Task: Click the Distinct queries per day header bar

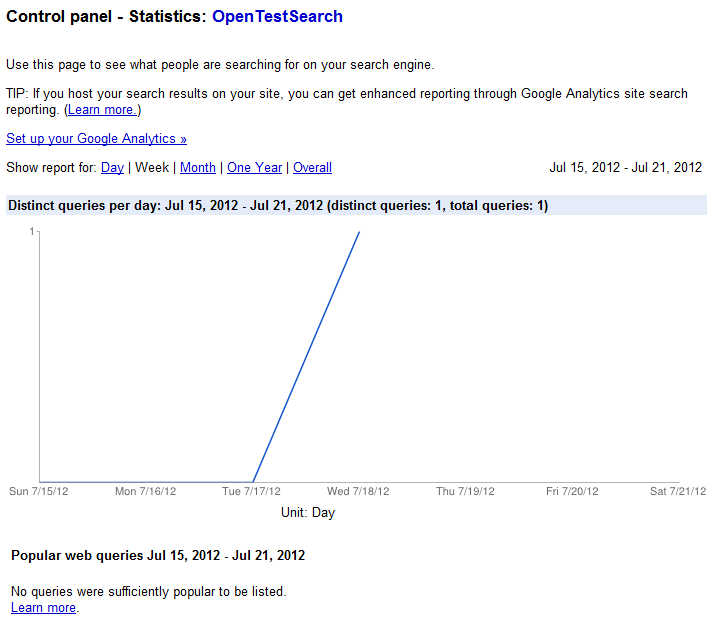Action: pos(356,205)
